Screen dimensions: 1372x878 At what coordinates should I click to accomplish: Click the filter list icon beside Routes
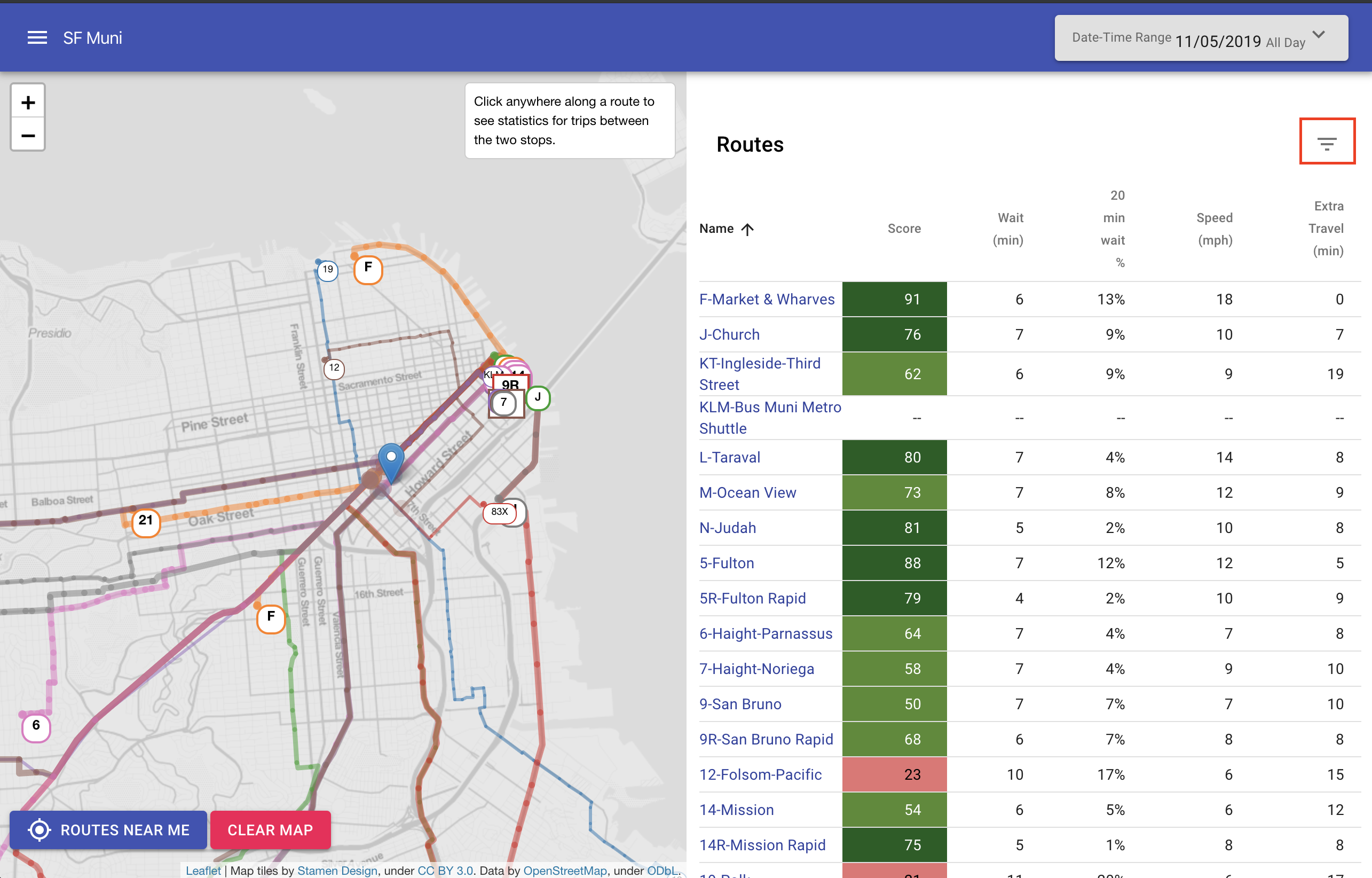1327,143
